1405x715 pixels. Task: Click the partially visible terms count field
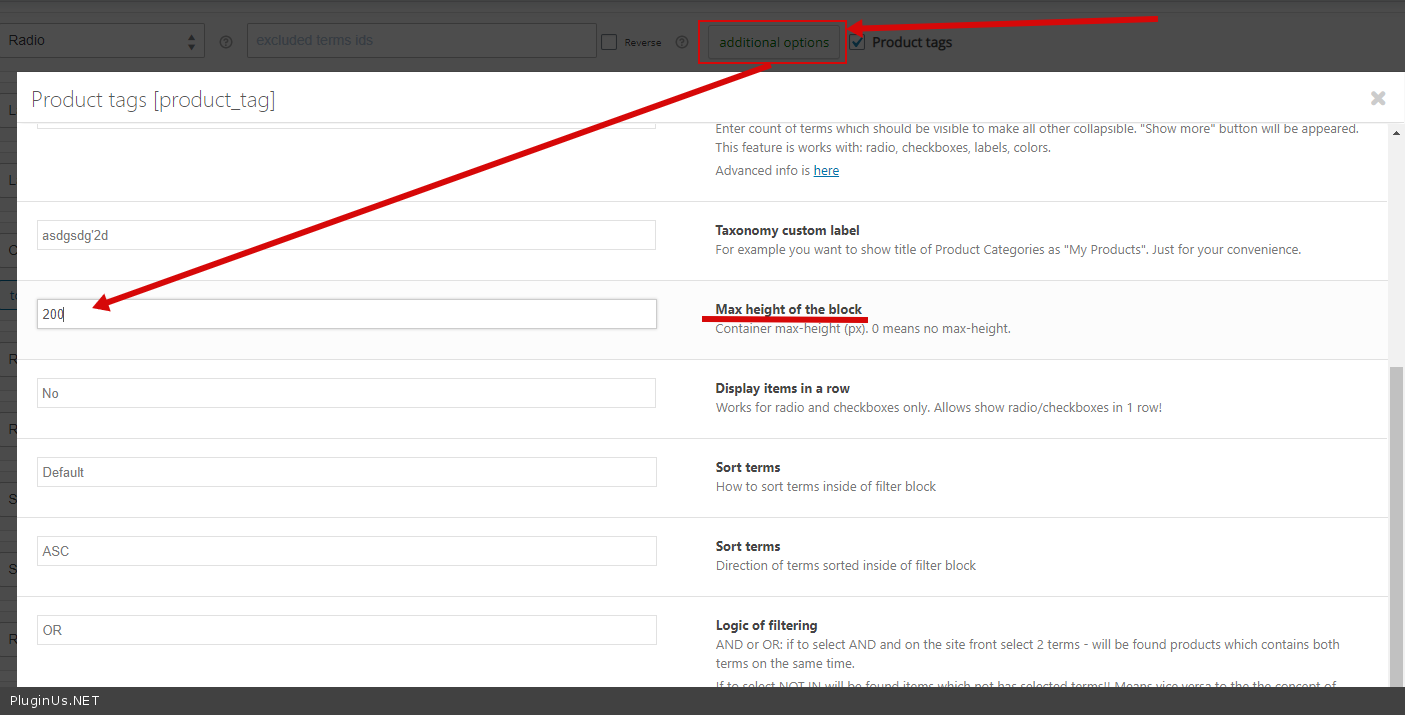[x=346, y=124]
